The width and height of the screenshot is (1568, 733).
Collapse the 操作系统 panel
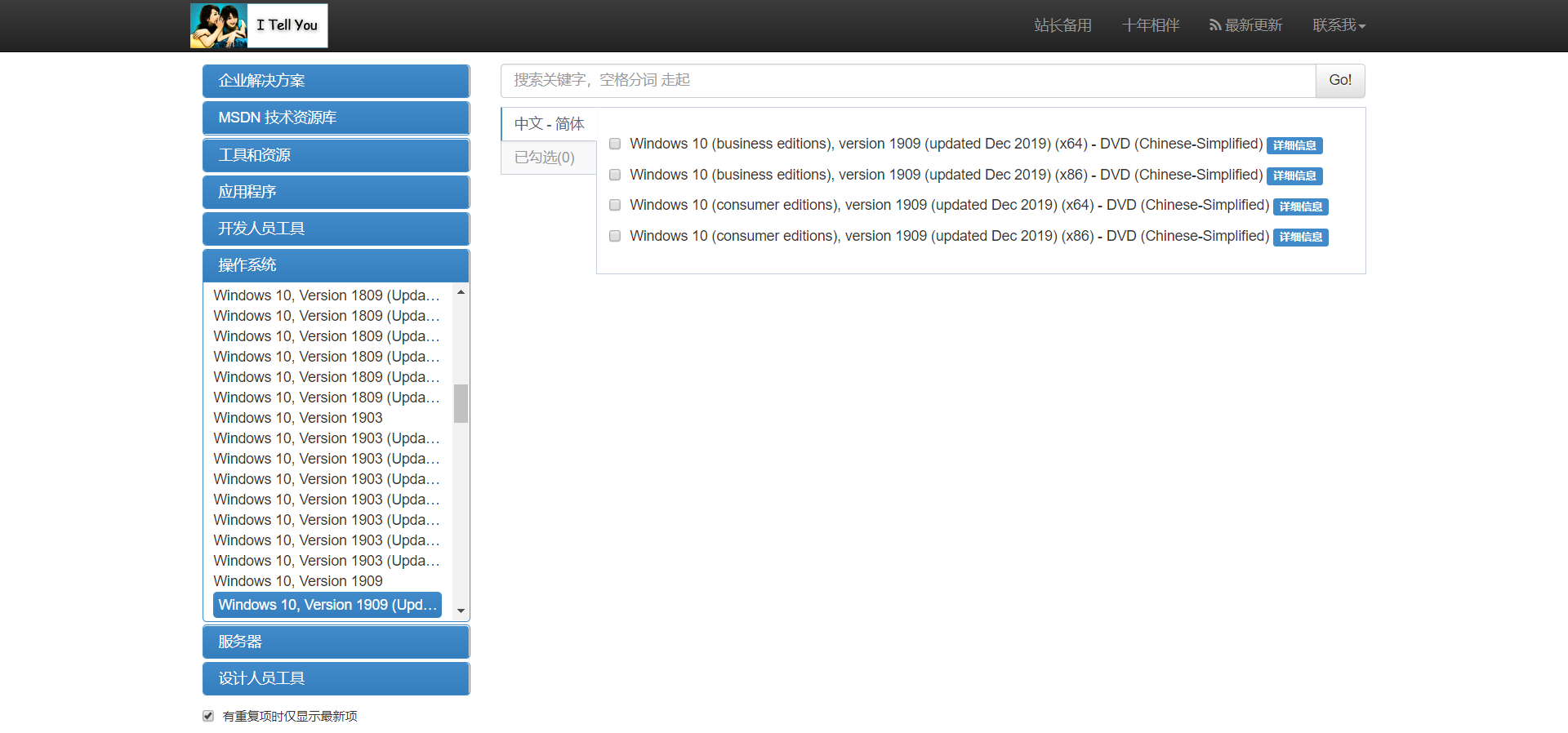[336, 265]
